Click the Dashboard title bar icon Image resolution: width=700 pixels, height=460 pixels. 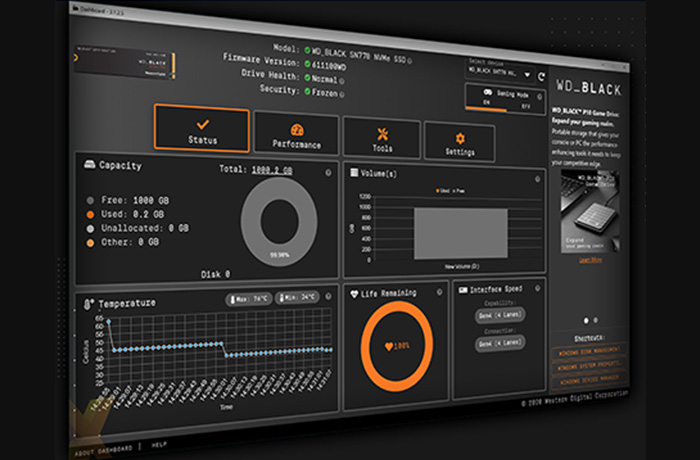click(75, 8)
